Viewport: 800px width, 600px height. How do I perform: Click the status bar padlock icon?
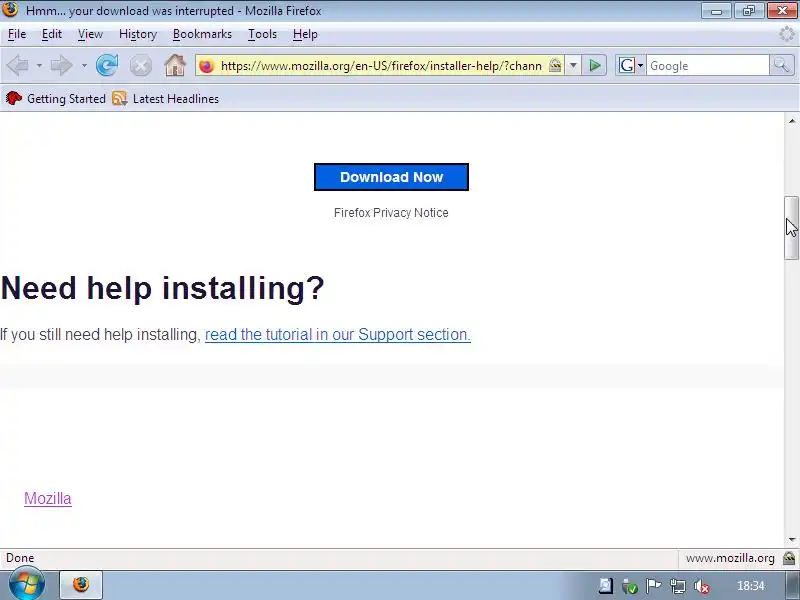[789, 558]
